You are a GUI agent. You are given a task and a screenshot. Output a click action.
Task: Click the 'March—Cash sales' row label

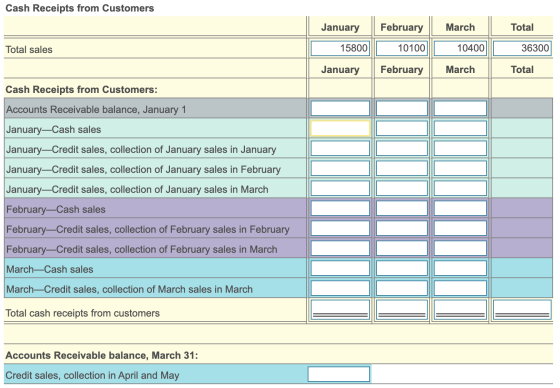pos(50,269)
